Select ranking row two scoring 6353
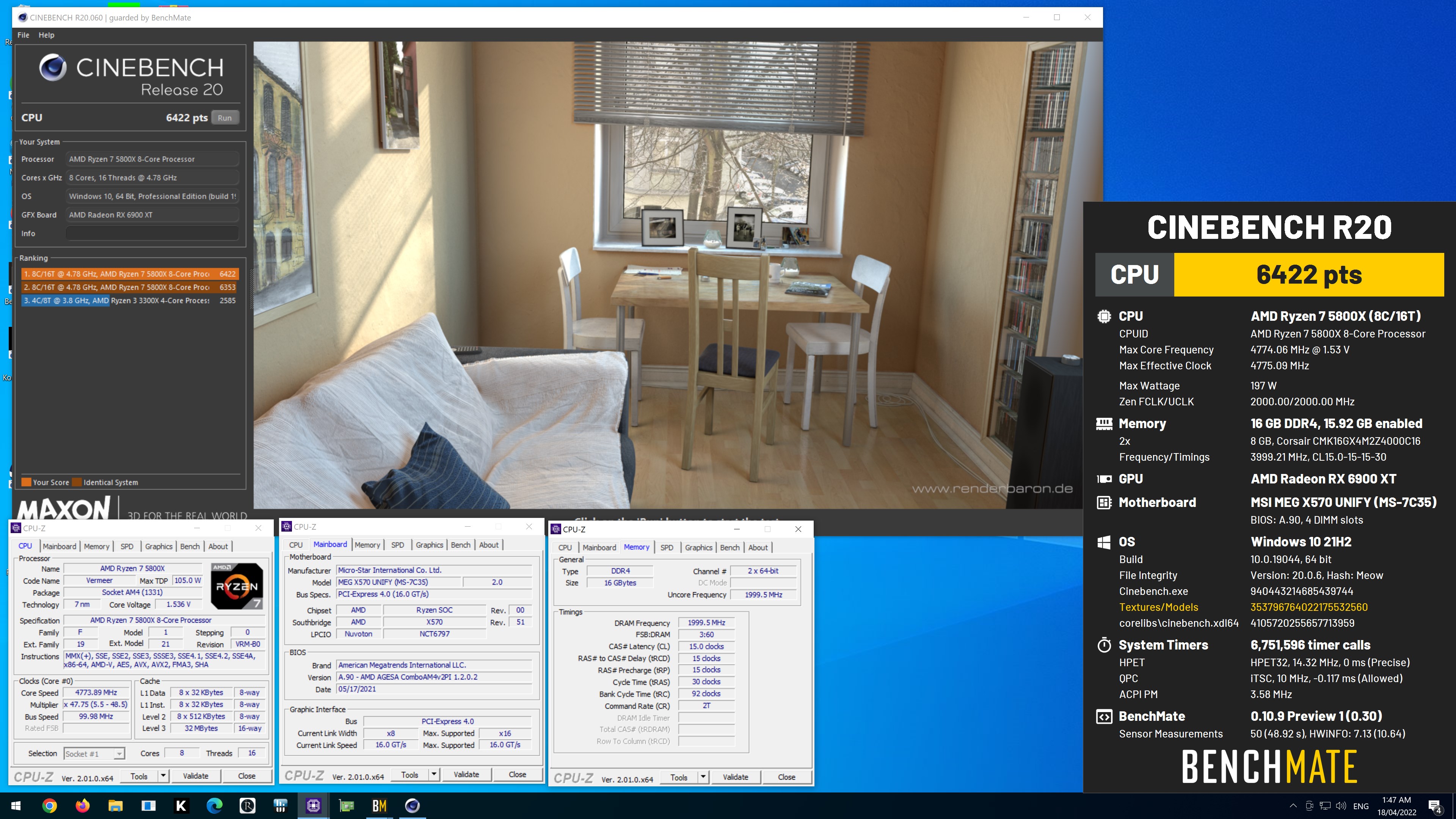1456x819 pixels. tap(130, 287)
